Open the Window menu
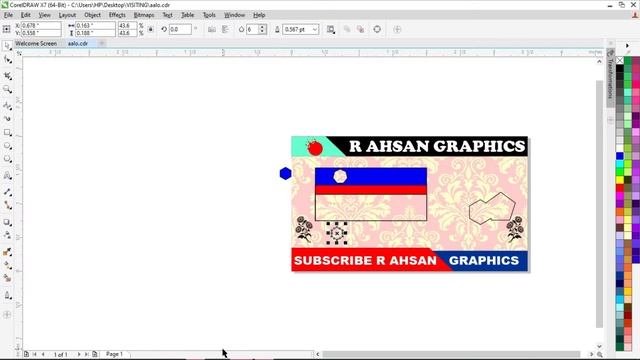640x360 pixels. [234, 15]
